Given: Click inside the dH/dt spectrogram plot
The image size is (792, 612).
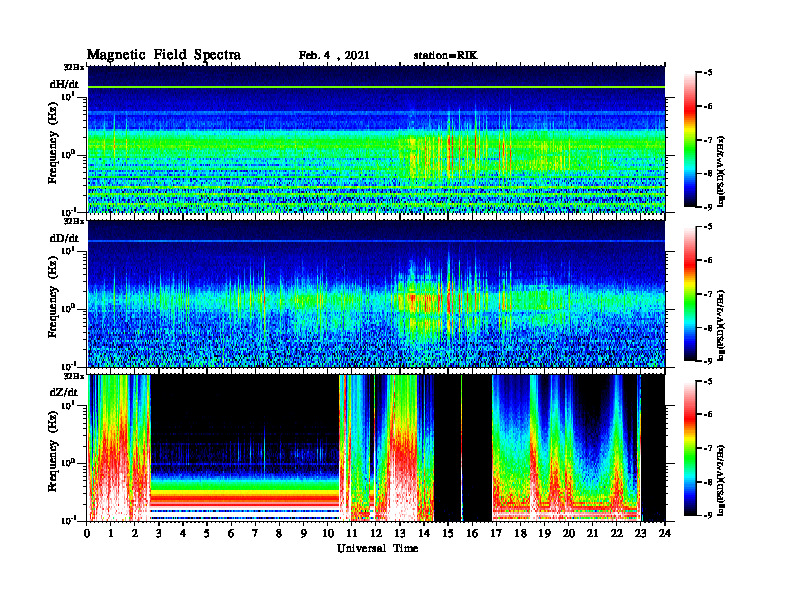Looking at the screenshot, I should (x=376, y=139).
